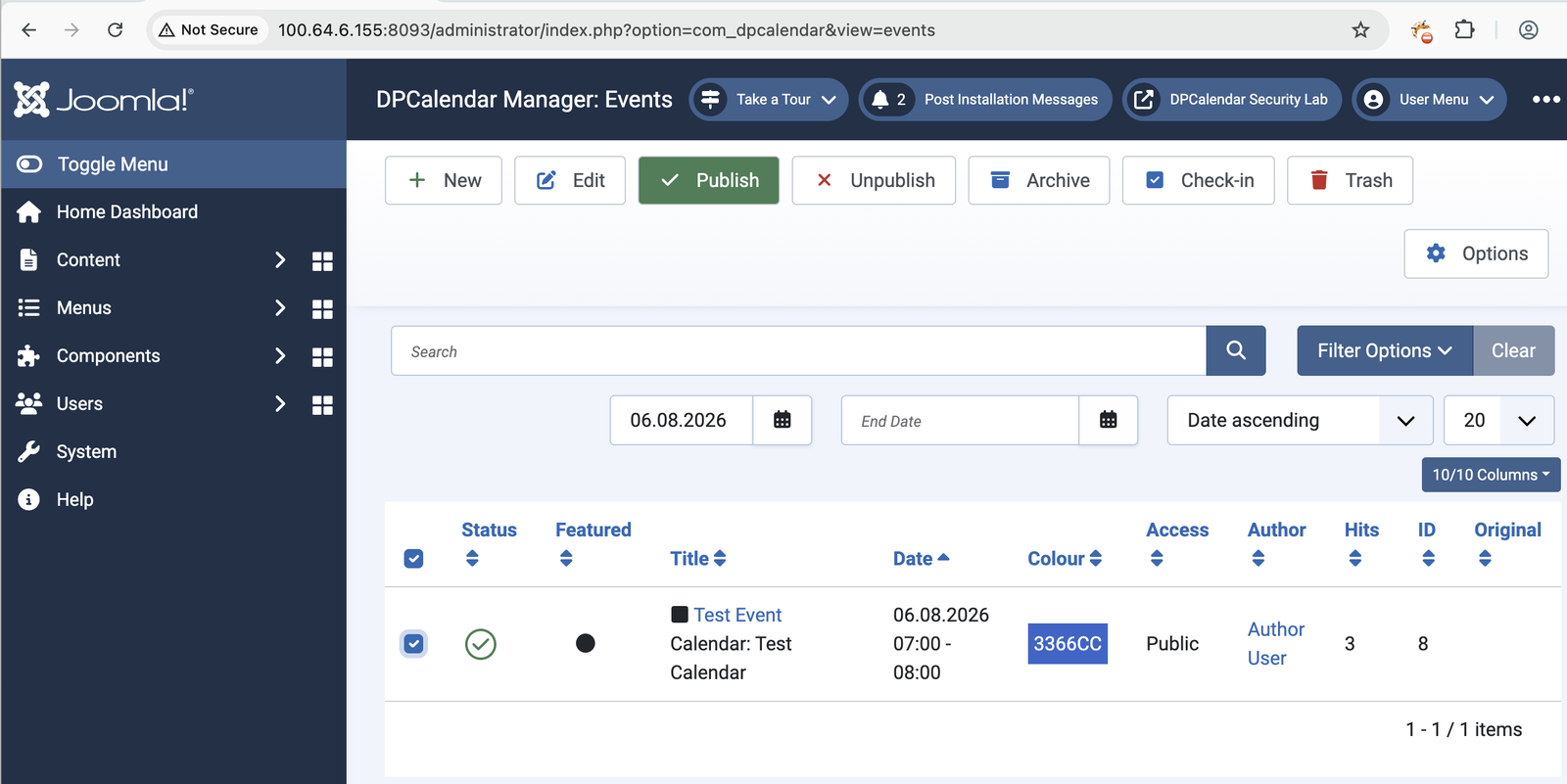1567x784 pixels.
Task: Open Menus dashboard grid icon
Action: coord(322,308)
